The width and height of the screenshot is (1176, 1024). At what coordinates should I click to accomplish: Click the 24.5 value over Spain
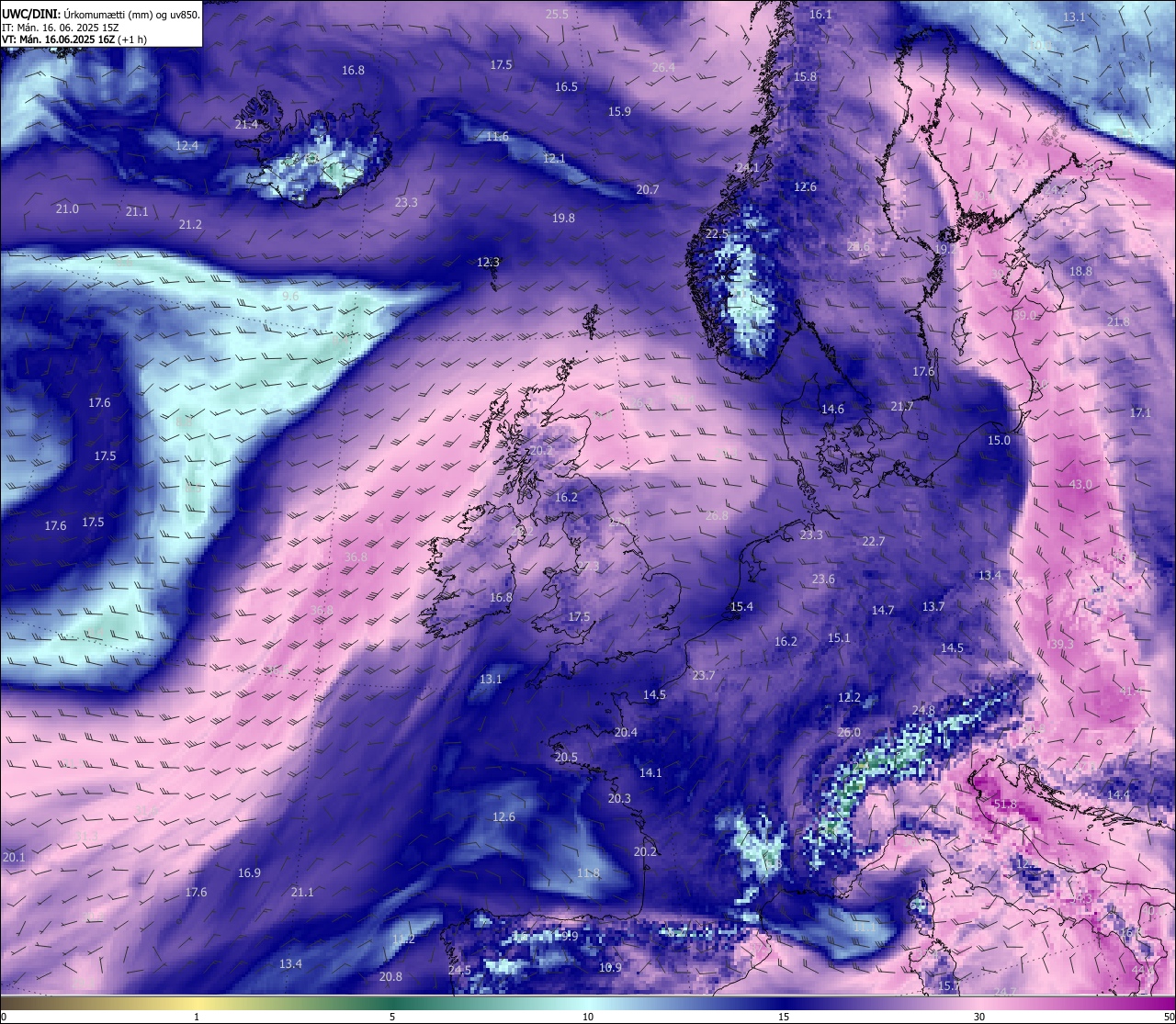point(459,970)
